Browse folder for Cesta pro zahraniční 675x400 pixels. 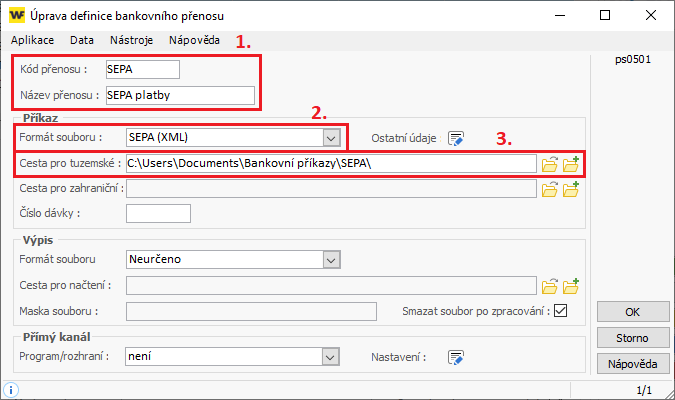click(x=550, y=189)
